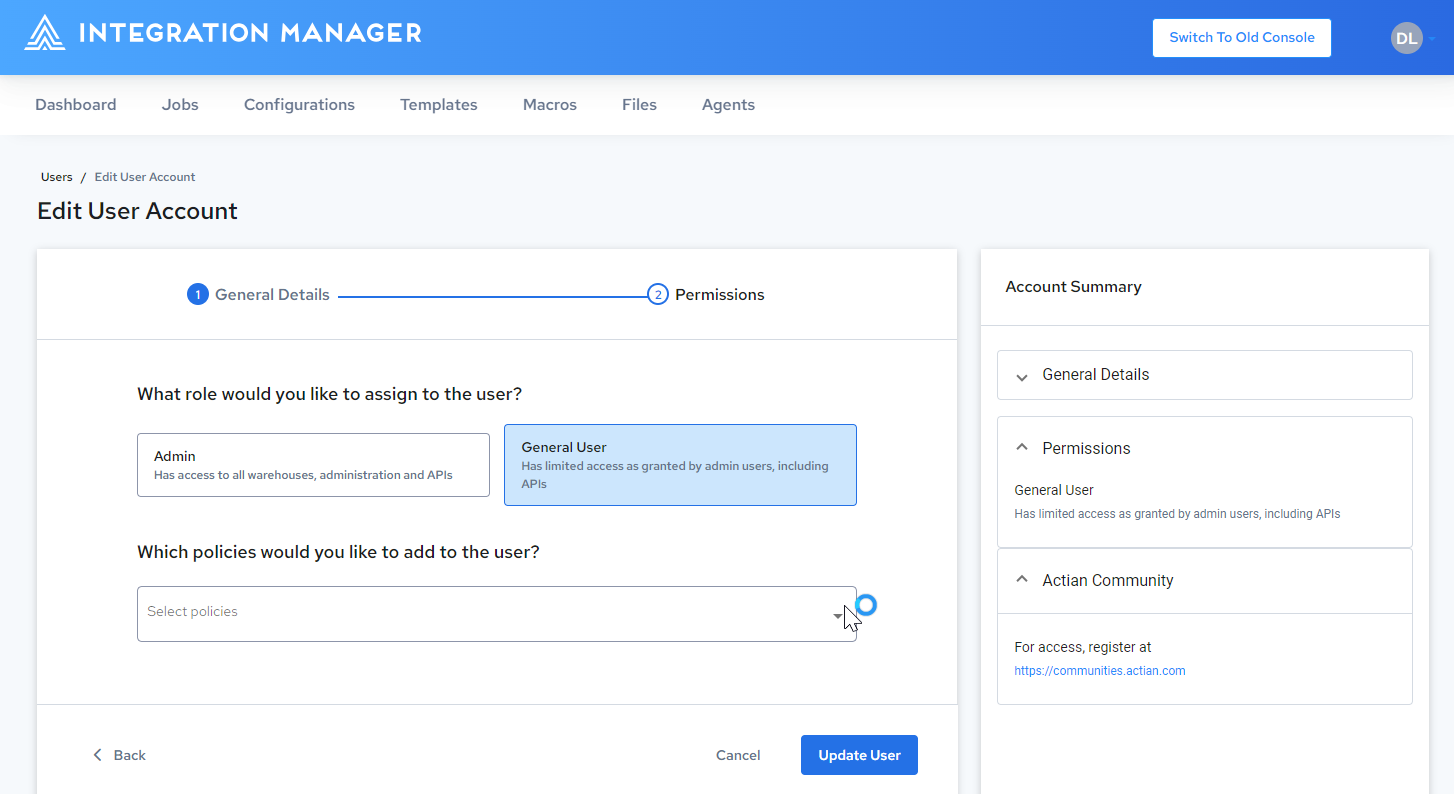Click the Select policies input field

coord(497,614)
